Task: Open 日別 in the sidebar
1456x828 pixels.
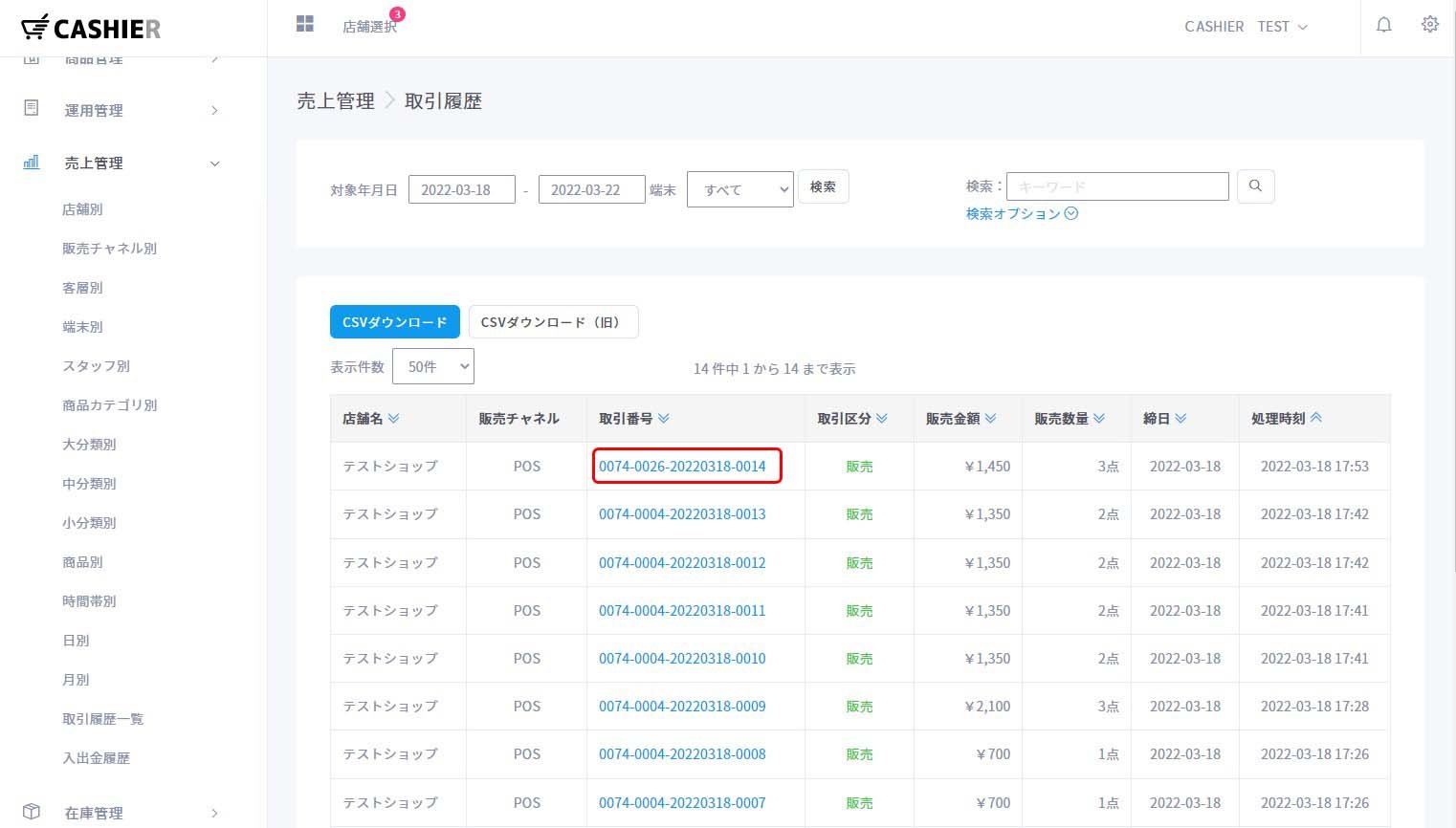Action: 76,640
